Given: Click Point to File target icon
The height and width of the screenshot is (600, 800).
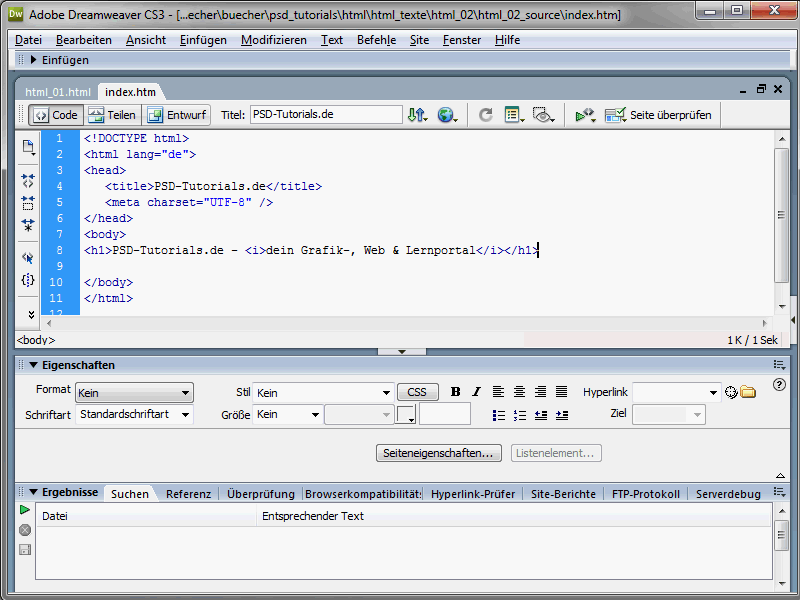Looking at the screenshot, I should coord(731,392).
